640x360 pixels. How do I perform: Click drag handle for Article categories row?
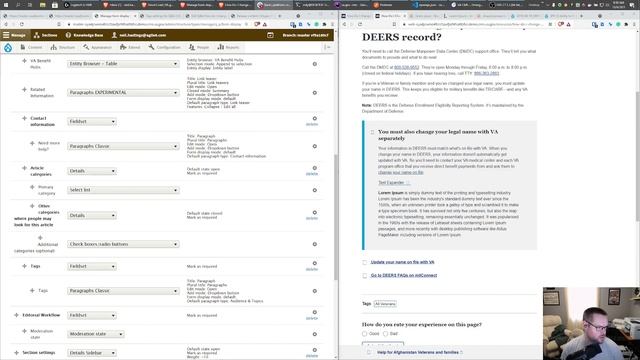pos(24,168)
